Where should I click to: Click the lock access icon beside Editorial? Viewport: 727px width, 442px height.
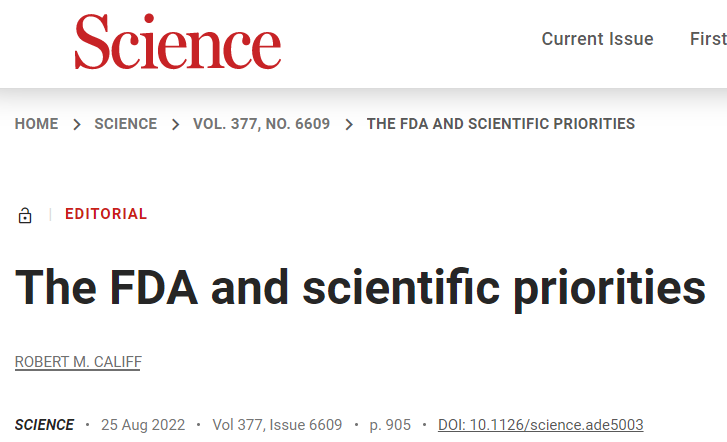(x=25, y=215)
